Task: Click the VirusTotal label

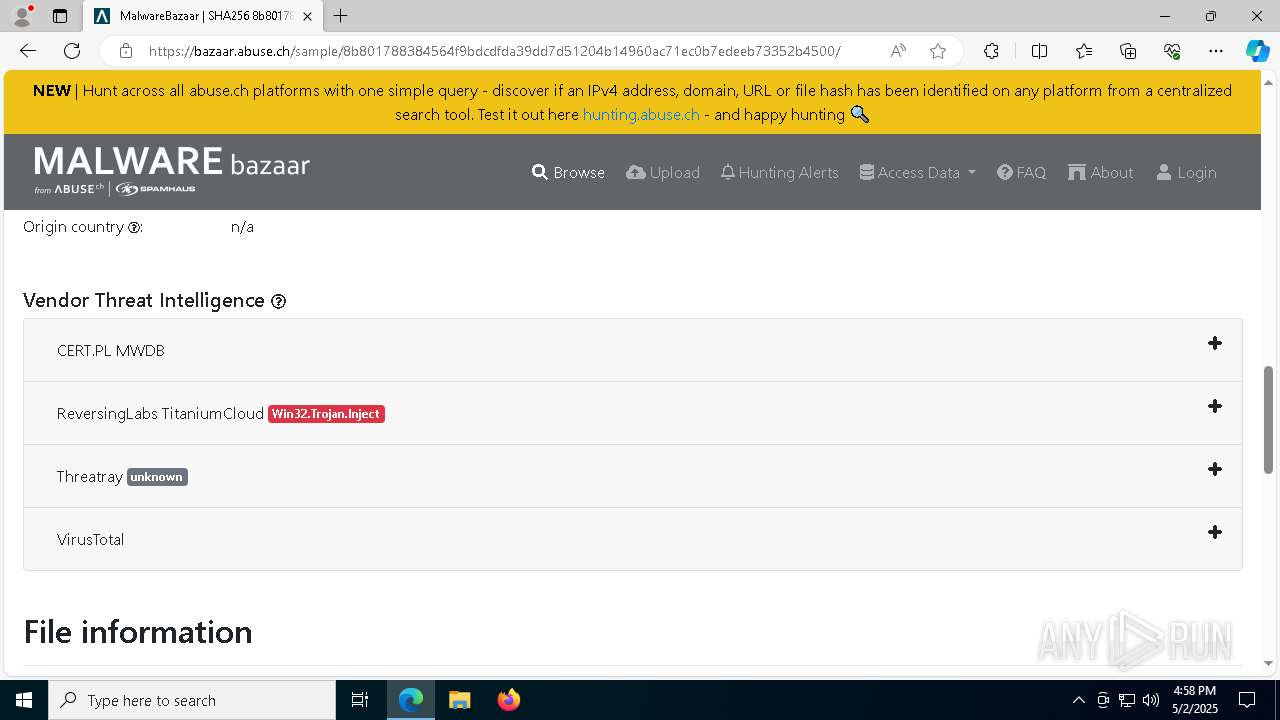Action: 91,539
